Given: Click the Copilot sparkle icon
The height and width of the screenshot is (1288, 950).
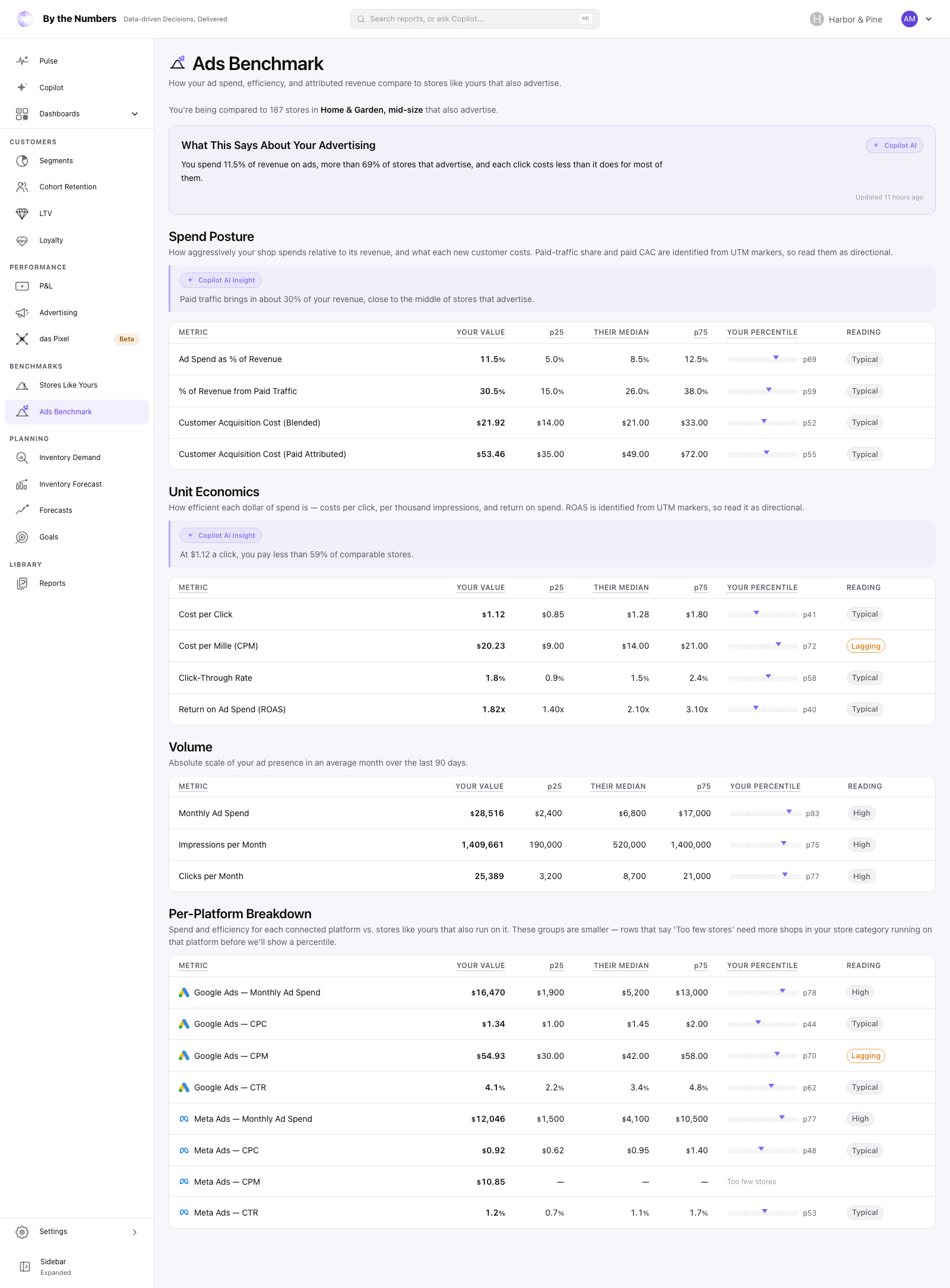Looking at the screenshot, I should click(22, 87).
